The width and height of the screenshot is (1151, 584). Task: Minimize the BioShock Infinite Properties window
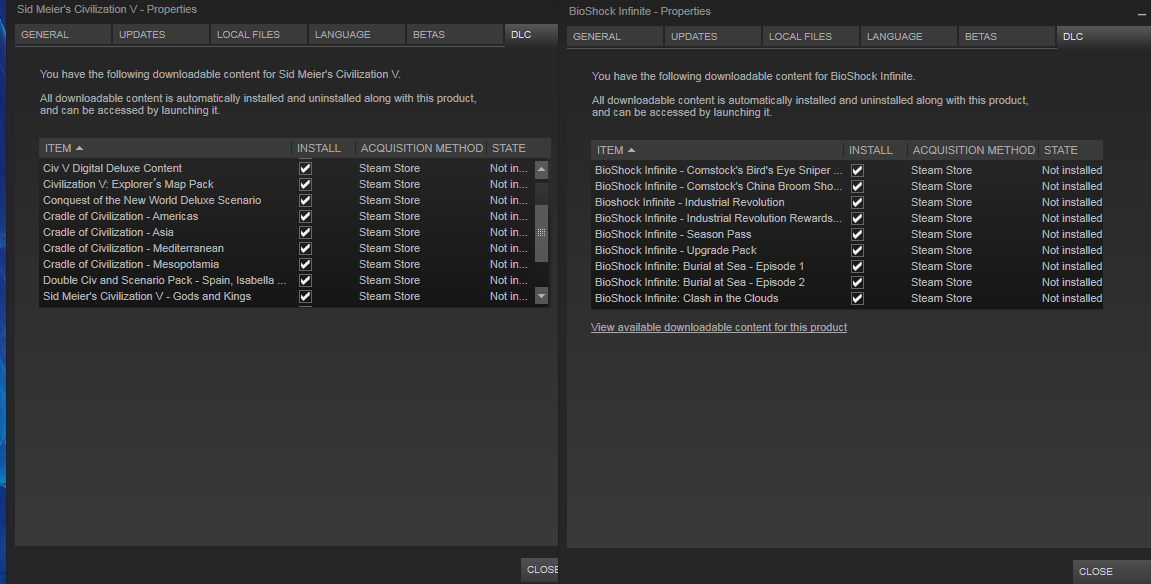click(x=1142, y=14)
